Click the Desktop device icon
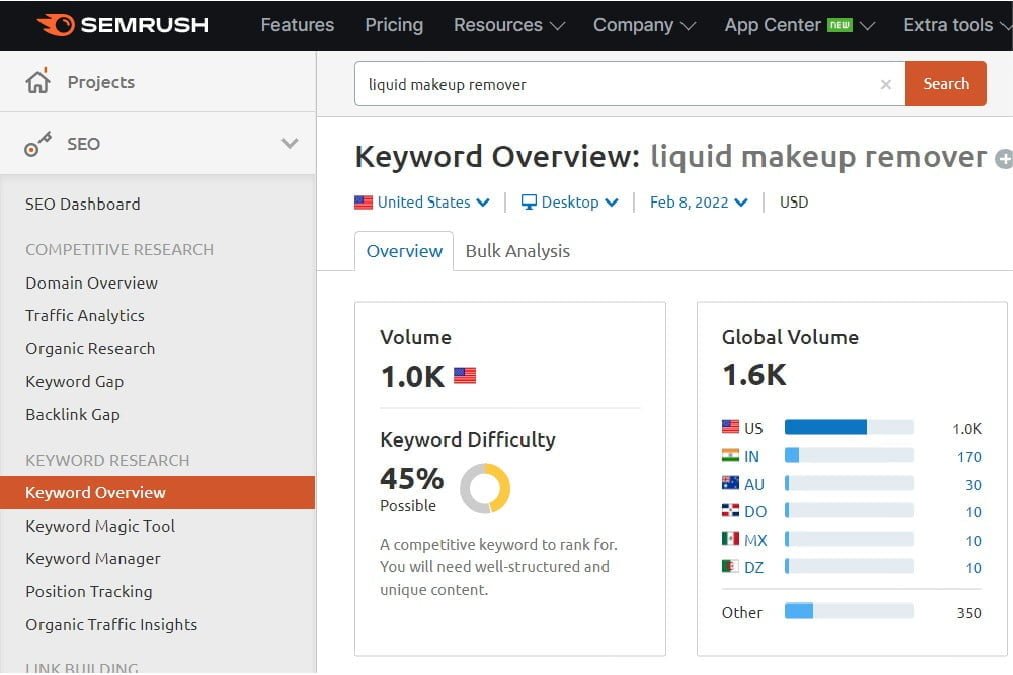 (528, 202)
